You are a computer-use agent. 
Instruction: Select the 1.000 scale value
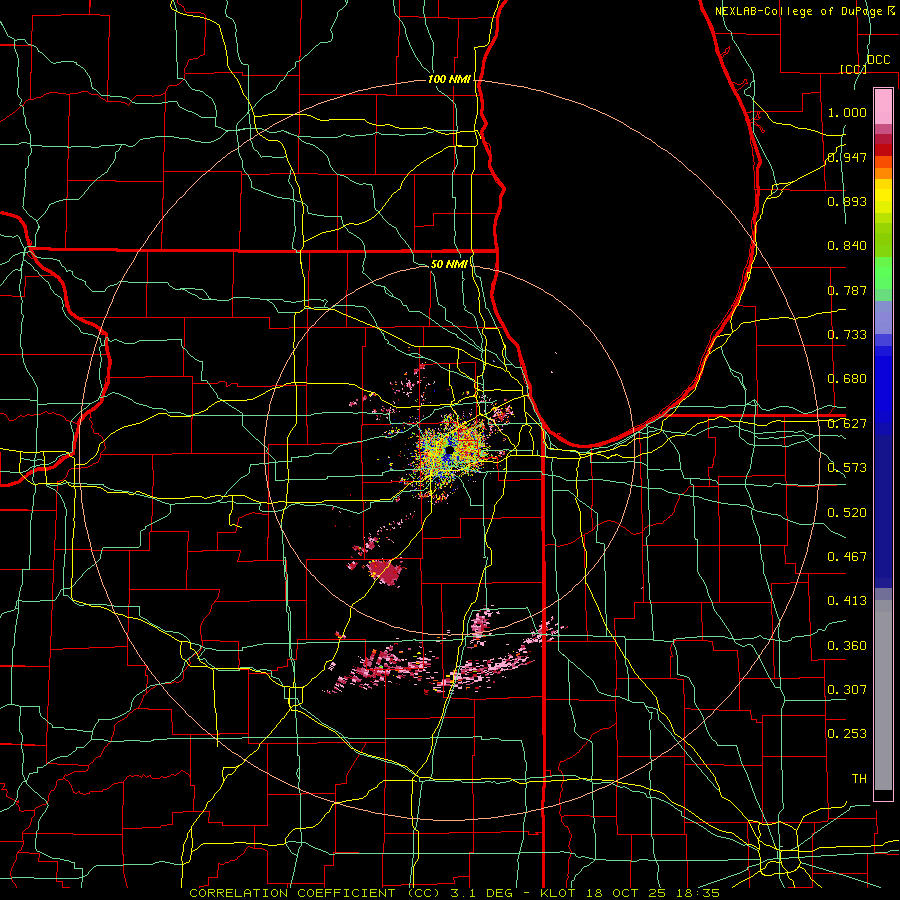pos(847,112)
